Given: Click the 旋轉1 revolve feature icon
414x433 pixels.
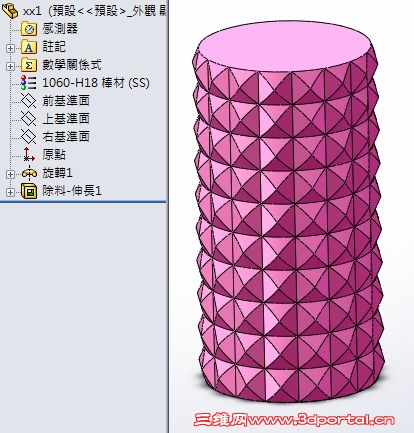Looking at the screenshot, I should pos(29,173).
